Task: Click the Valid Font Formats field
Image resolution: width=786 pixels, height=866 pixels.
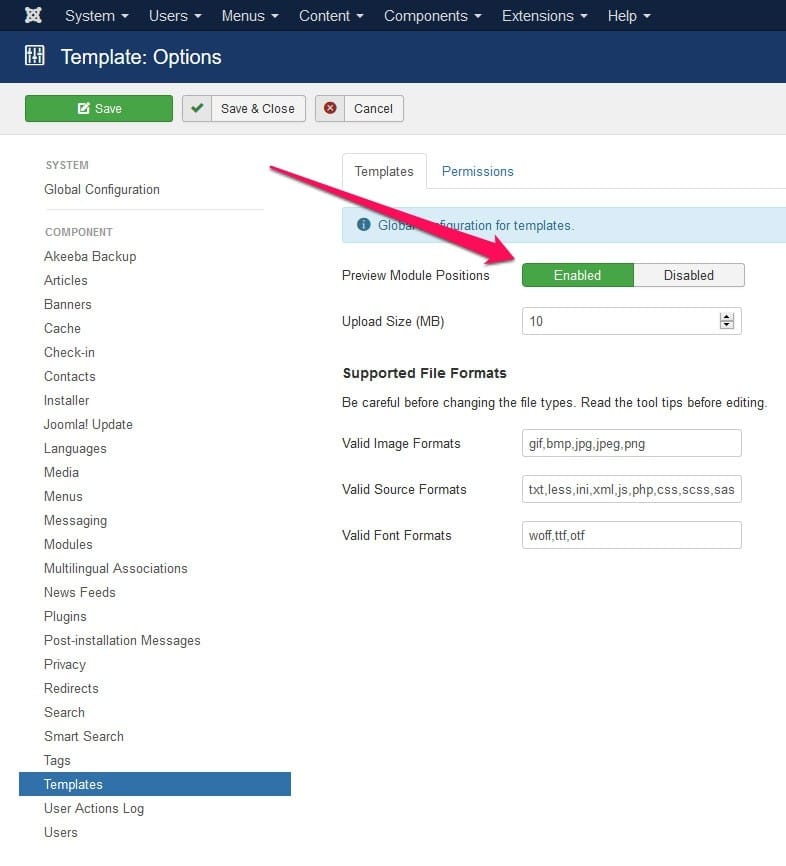Action: (631, 535)
